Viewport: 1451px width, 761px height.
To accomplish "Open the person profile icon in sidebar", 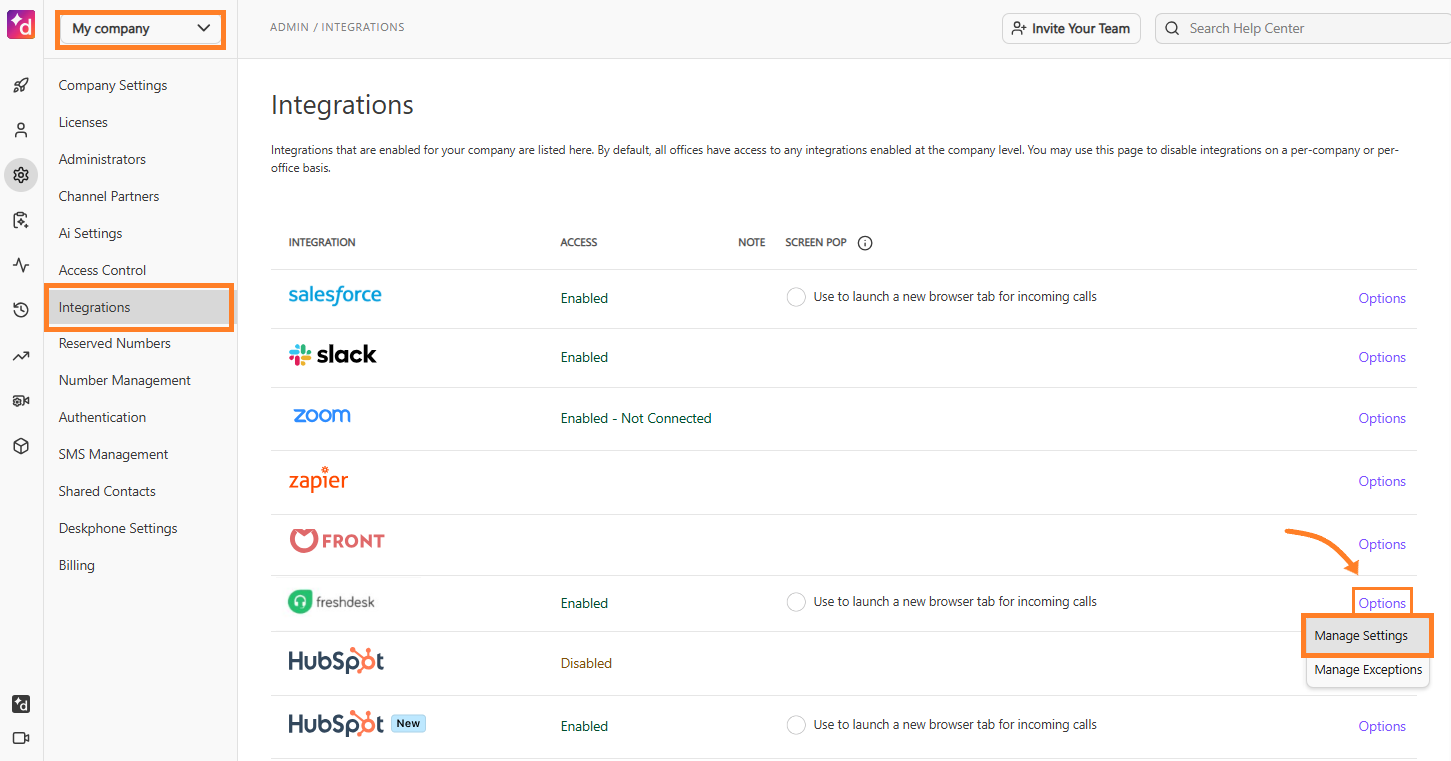I will [21, 130].
